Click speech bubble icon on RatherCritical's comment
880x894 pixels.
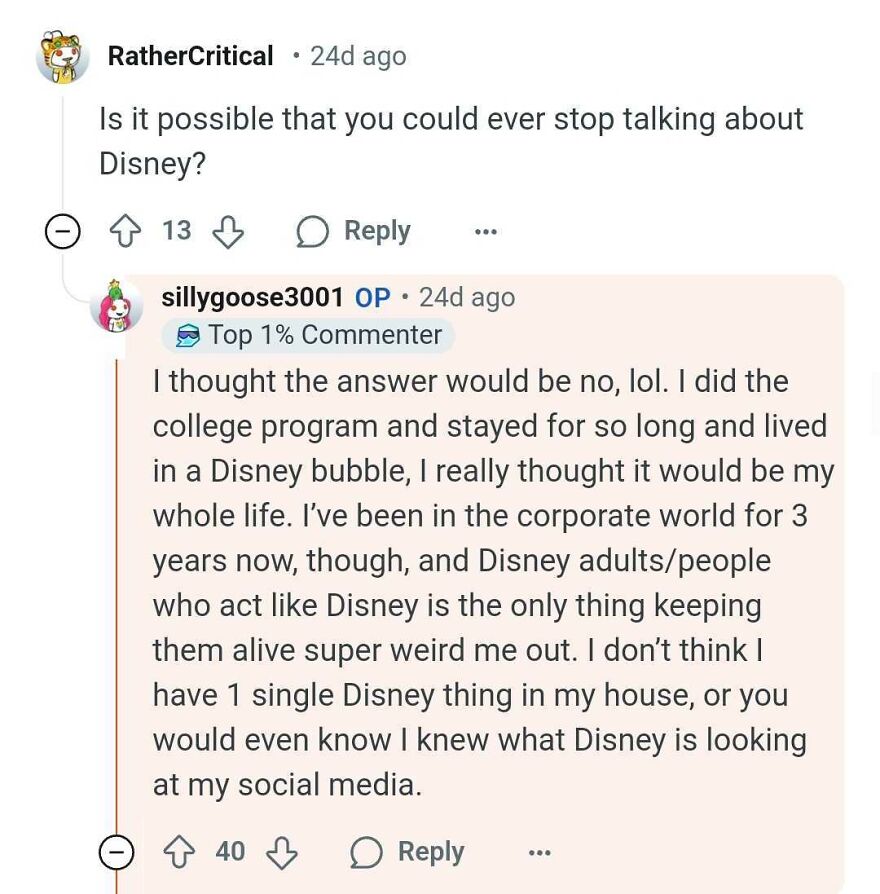click(312, 232)
